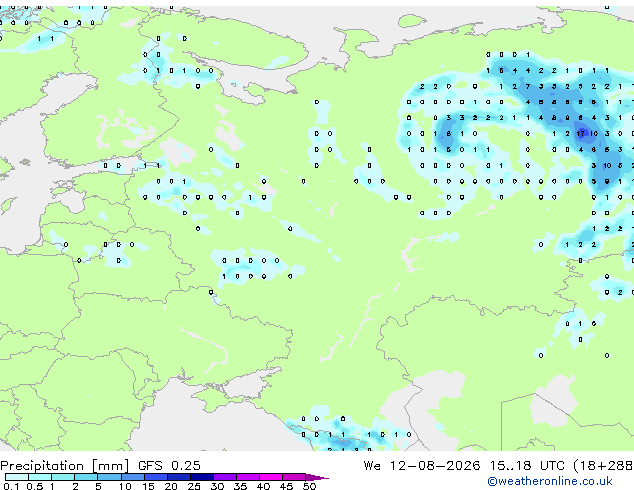634x490 pixels.
Task: Select the 2–5 mm legend color swatch
Action: pyautogui.click(x=86, y=477)
